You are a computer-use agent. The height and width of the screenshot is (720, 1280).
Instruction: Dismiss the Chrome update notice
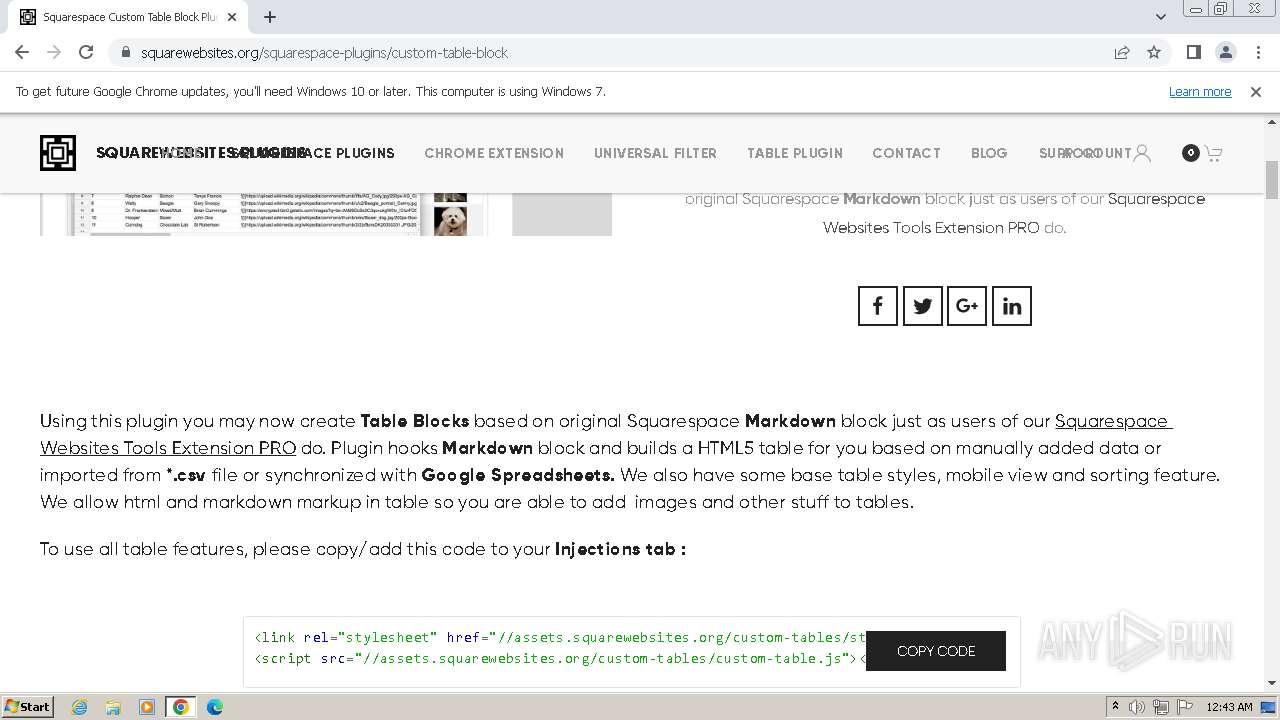(1256, 91)
